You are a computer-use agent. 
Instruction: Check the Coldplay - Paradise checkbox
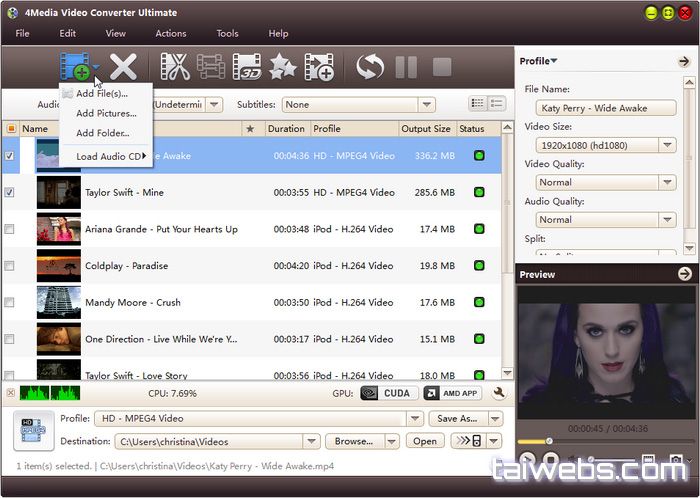pos(10,266)
